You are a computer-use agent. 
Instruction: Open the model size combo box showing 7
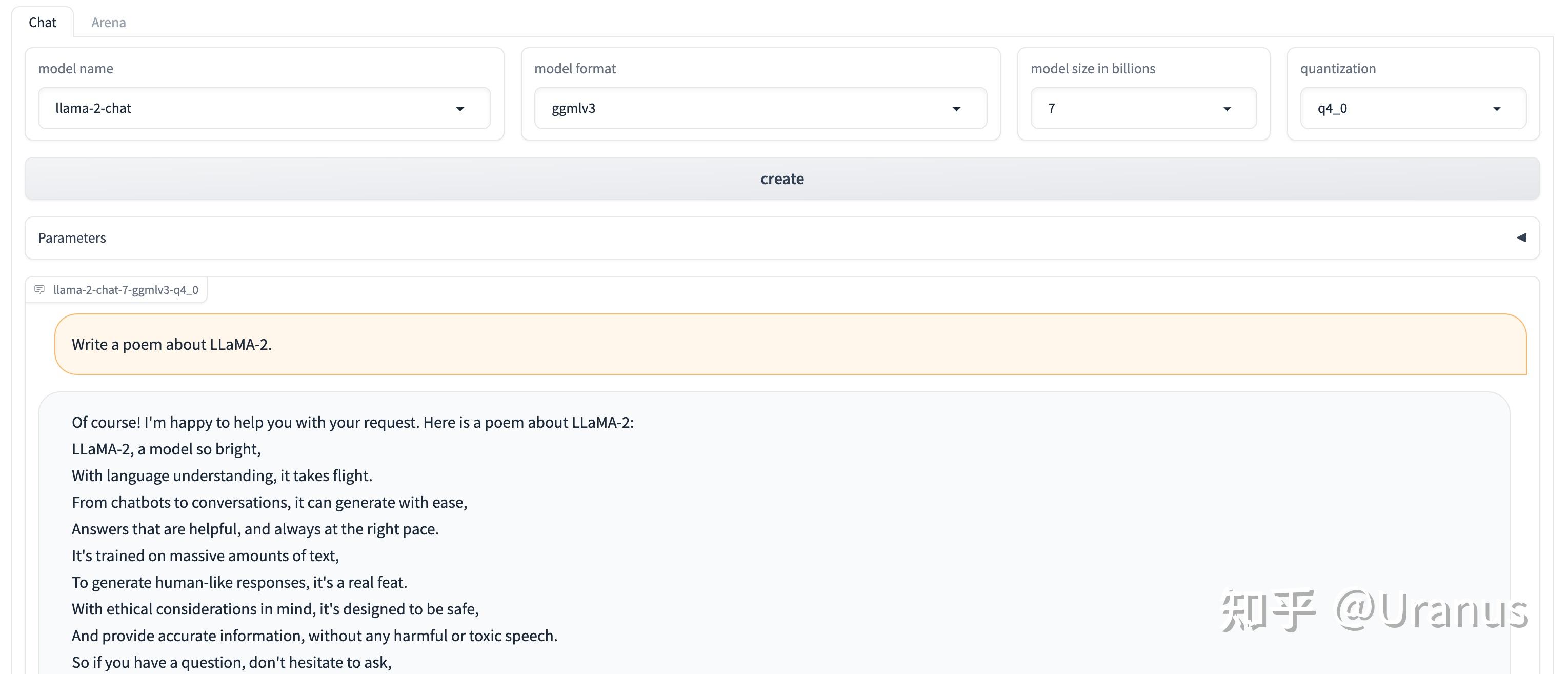(x=1126, y=108)
